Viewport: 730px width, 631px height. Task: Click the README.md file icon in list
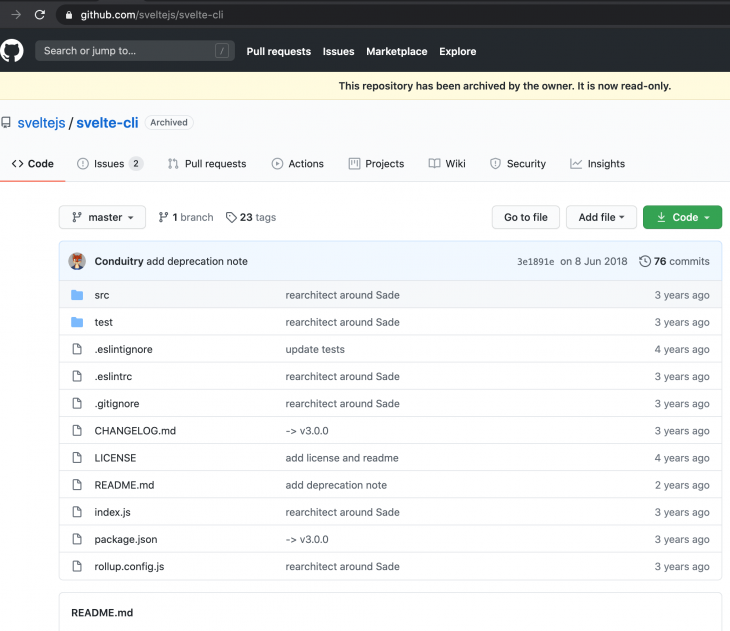point(77,485)
